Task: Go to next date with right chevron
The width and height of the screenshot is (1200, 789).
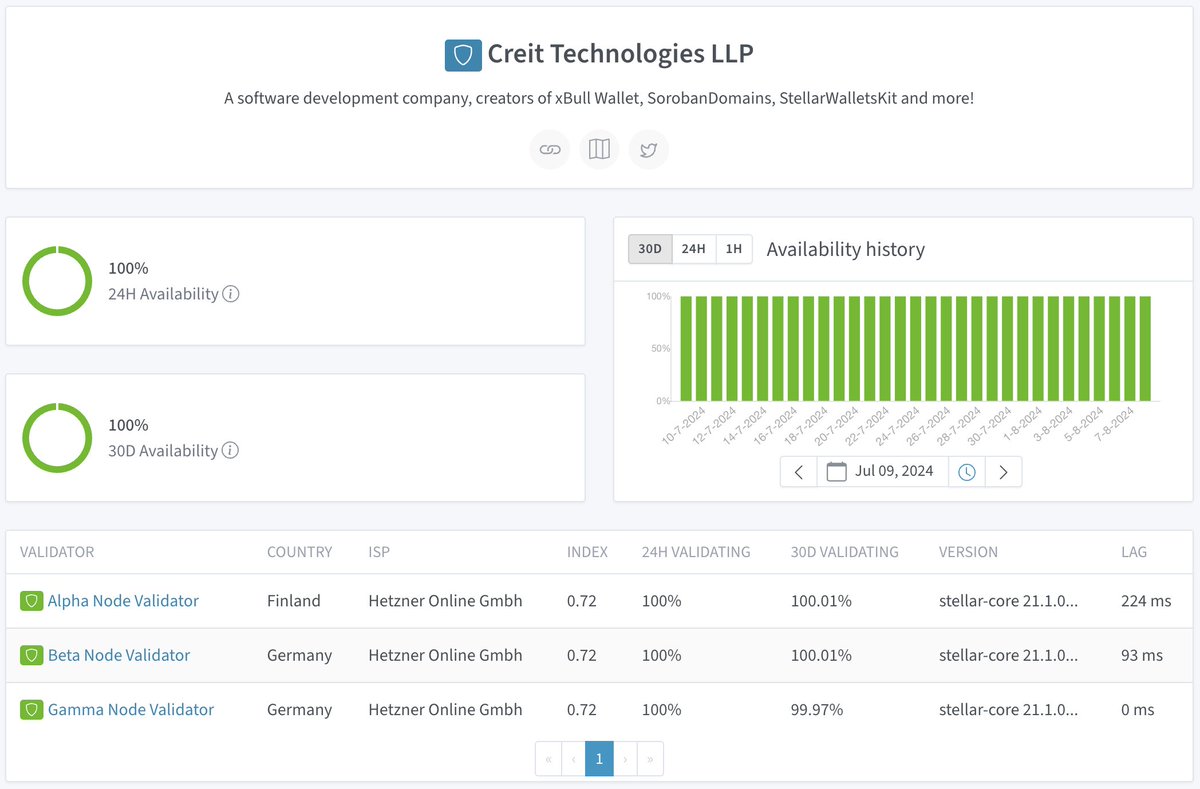Action: pyautogui.click(x=1004, y=472)
